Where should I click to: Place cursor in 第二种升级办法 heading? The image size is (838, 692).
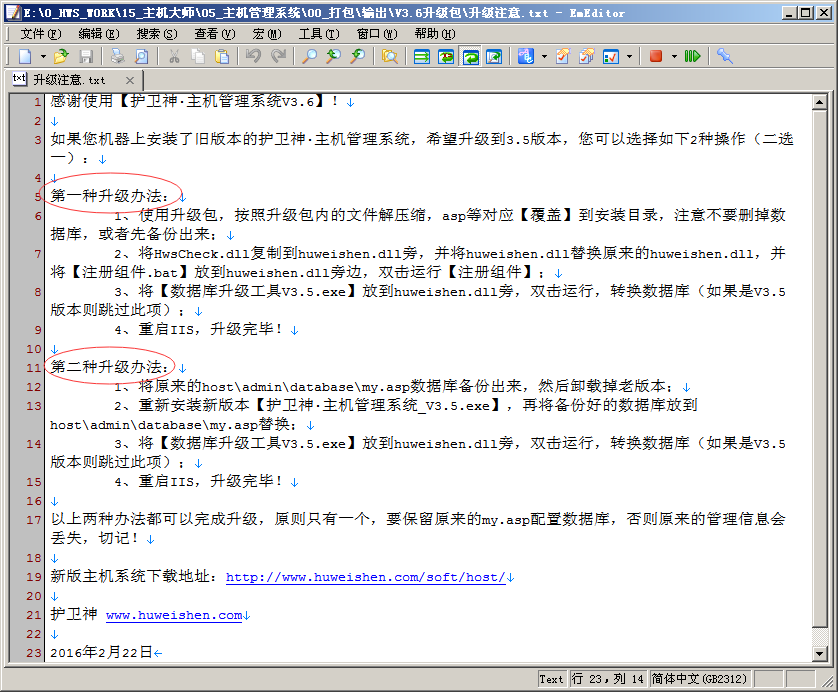(x=109, y=367)
